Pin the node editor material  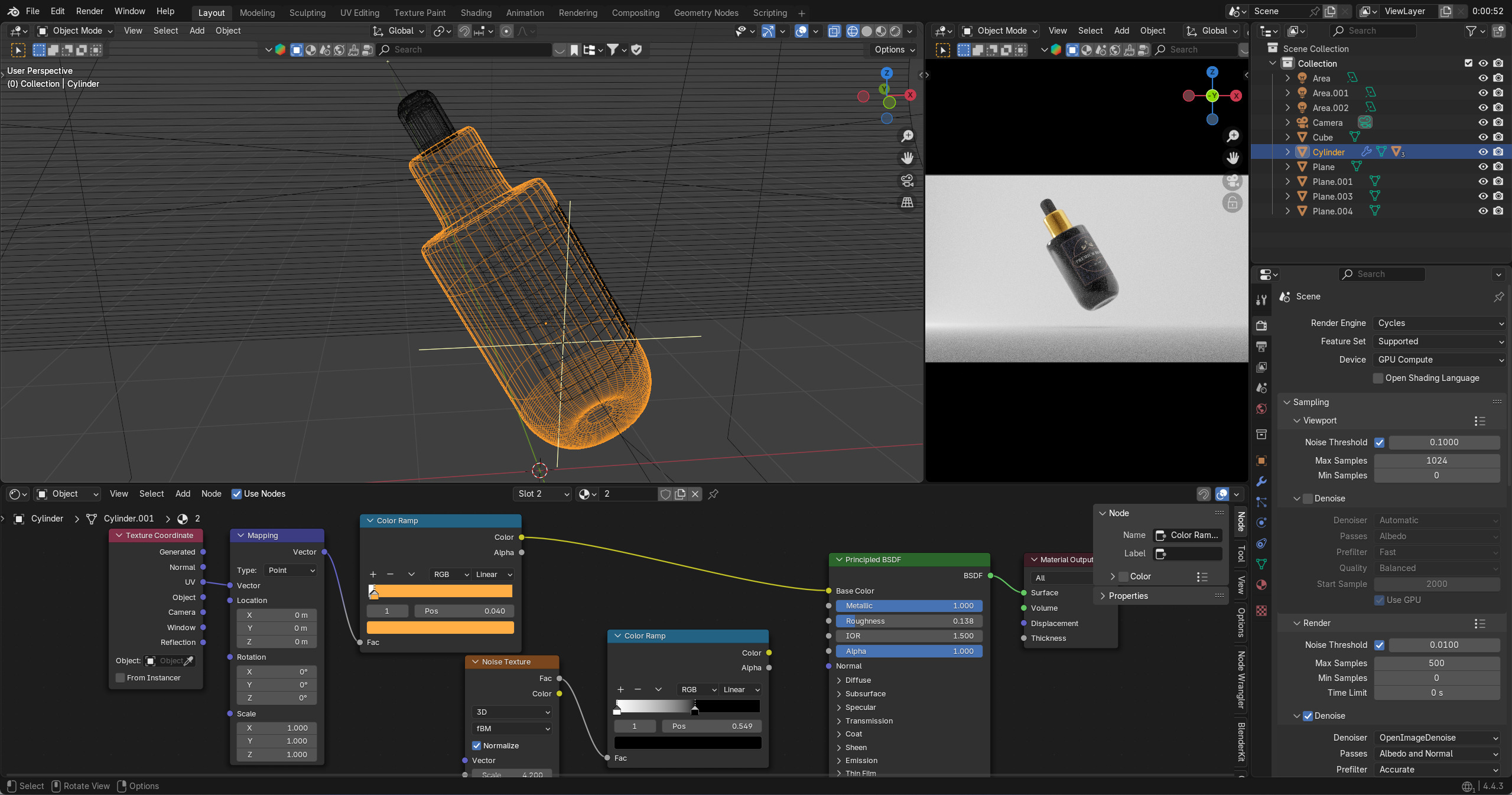coord(713,494)
